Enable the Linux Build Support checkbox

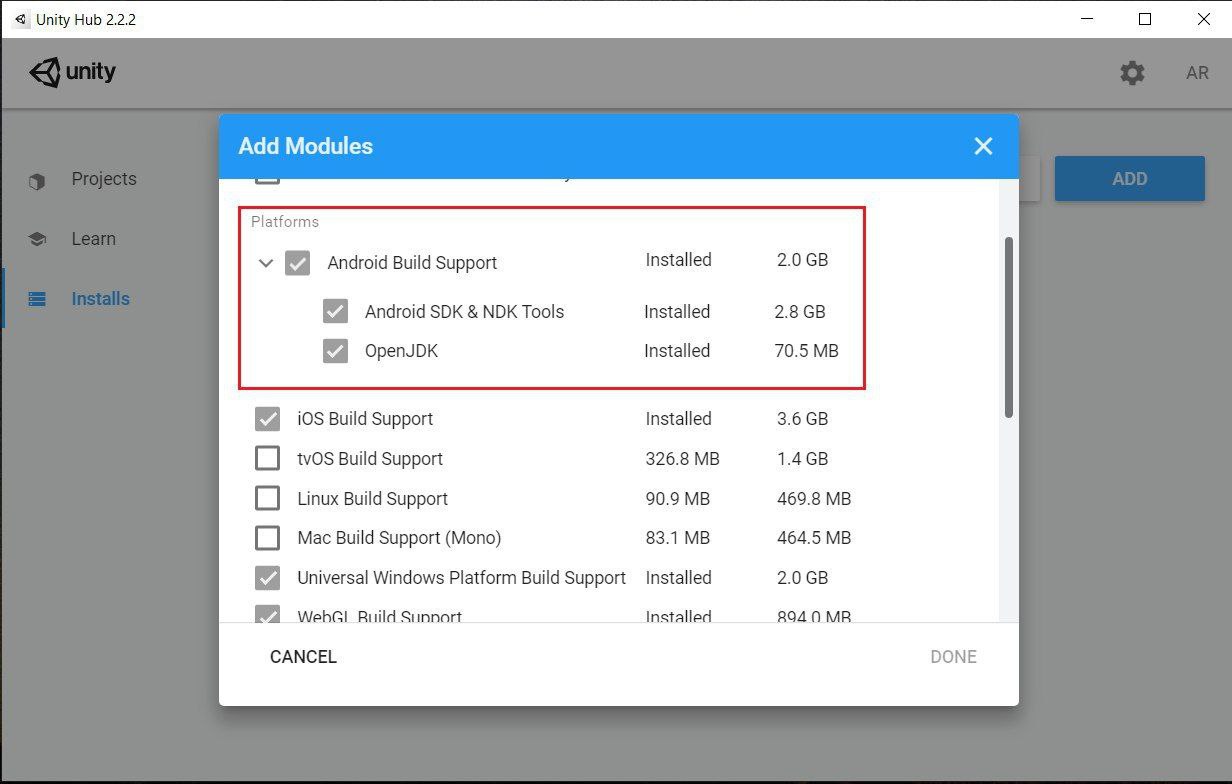pyautogui.click(x=267, y=498)
